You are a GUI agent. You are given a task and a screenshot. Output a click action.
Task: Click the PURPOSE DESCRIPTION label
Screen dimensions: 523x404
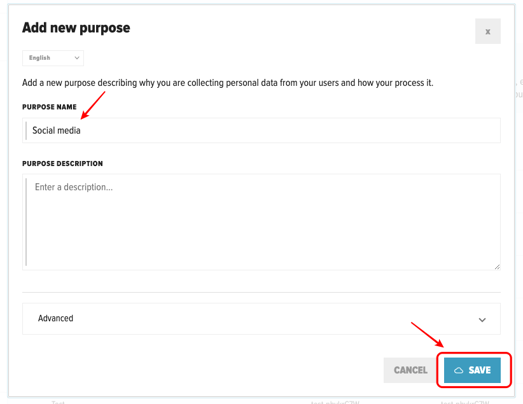(62, 163)
